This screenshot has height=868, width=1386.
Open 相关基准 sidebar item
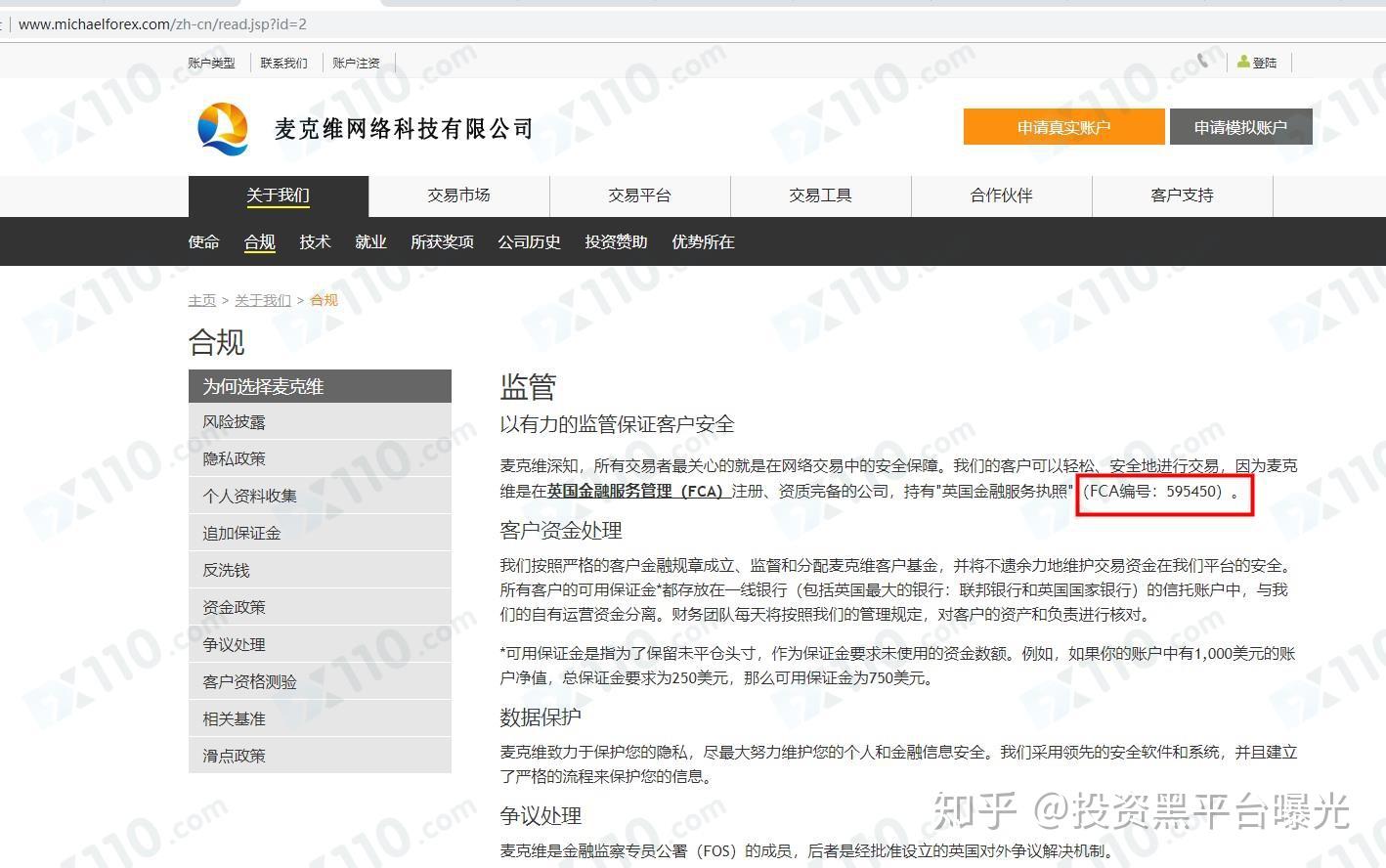click(x=320, y=718)
